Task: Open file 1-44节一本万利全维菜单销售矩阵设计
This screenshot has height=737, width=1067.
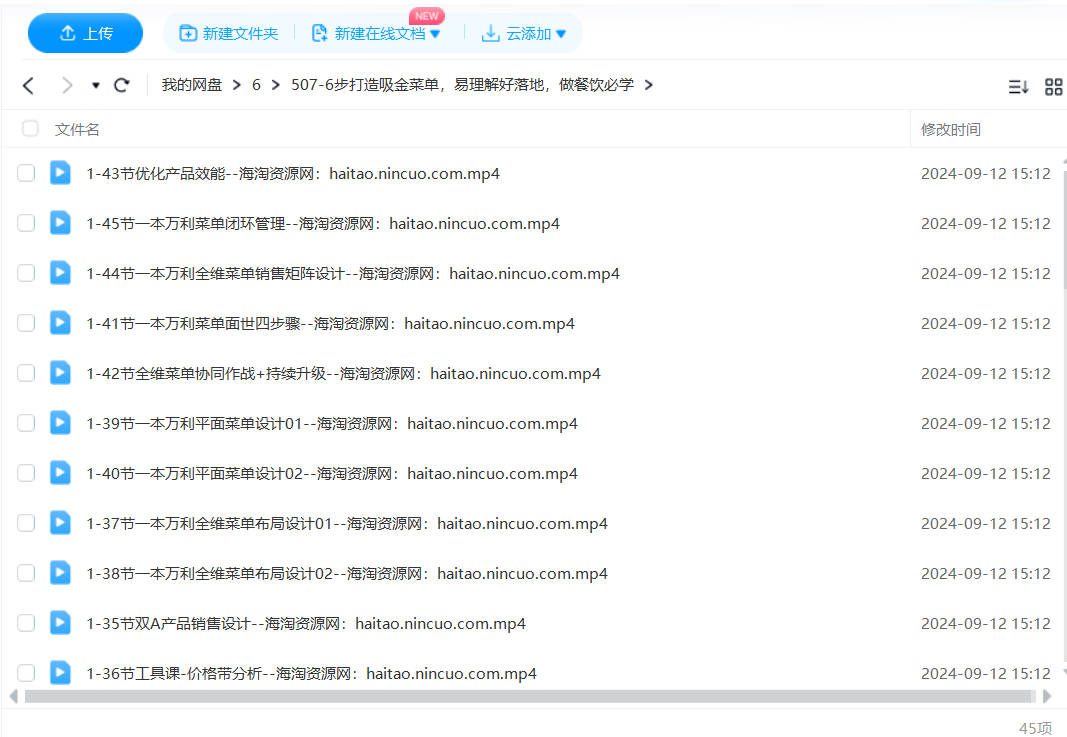Action: [x=352, y=274]
